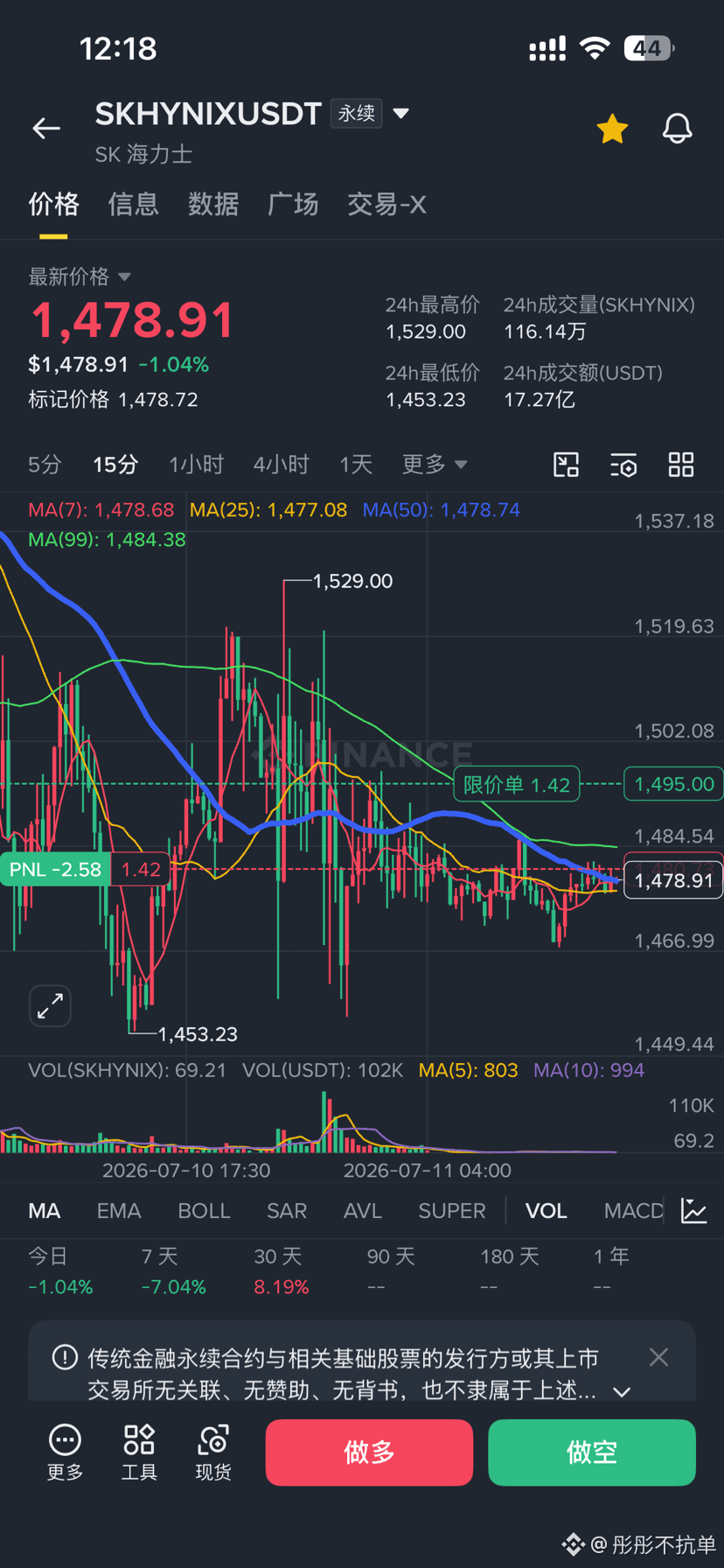The width and height of the screenshot is (724, 1568).
Task: Switch to the 信息 tab
Action: point(133,204)
